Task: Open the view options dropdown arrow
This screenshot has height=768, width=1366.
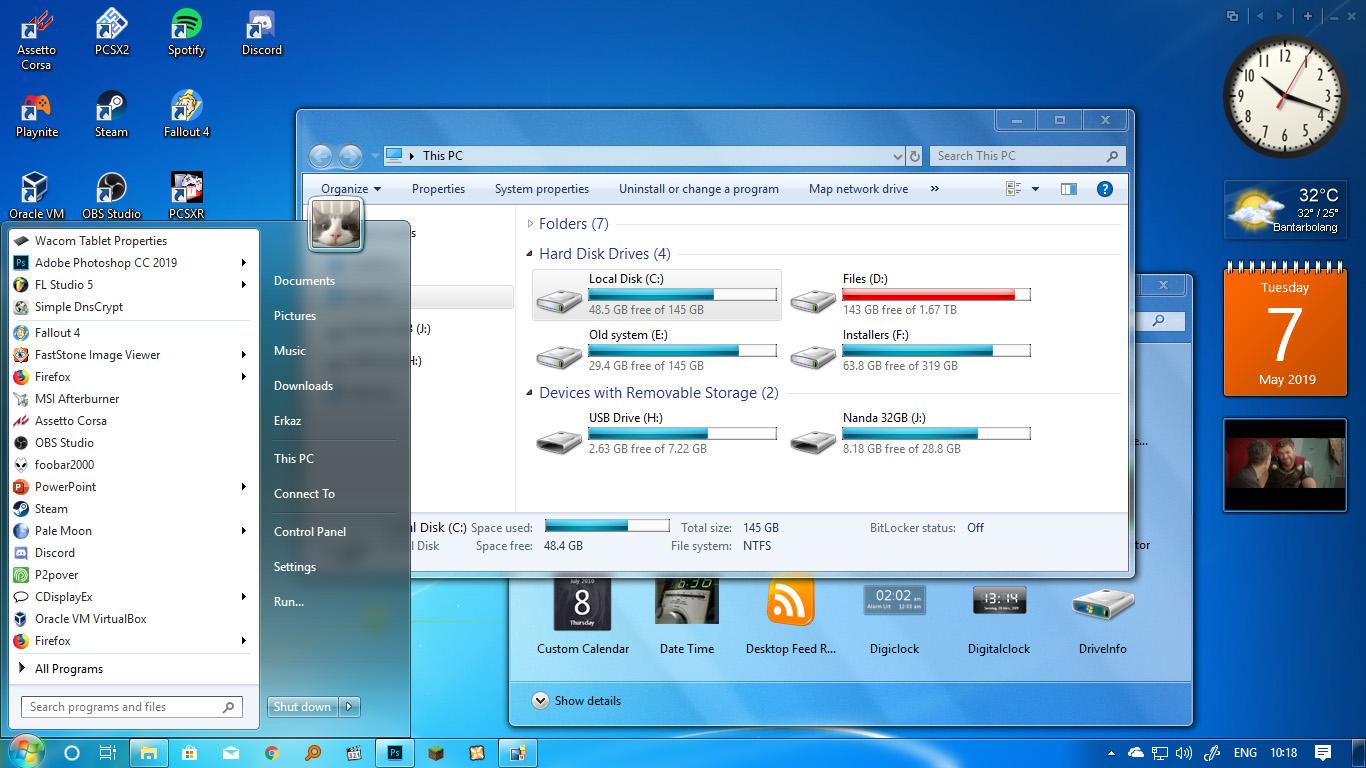Action: click(x=1035, y=189)
